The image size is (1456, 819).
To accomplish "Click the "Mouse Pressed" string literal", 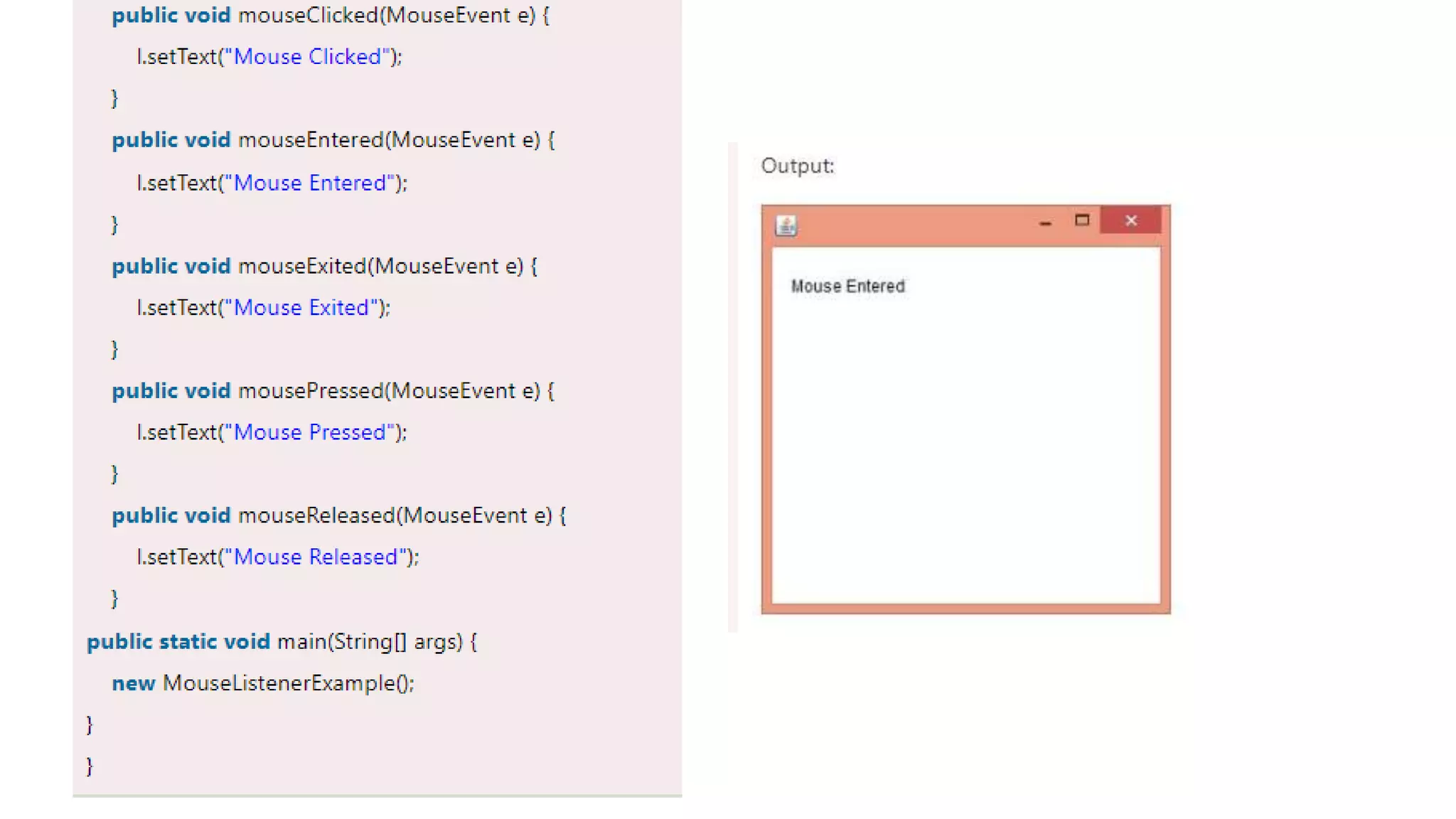I will (x=311, y=432).
